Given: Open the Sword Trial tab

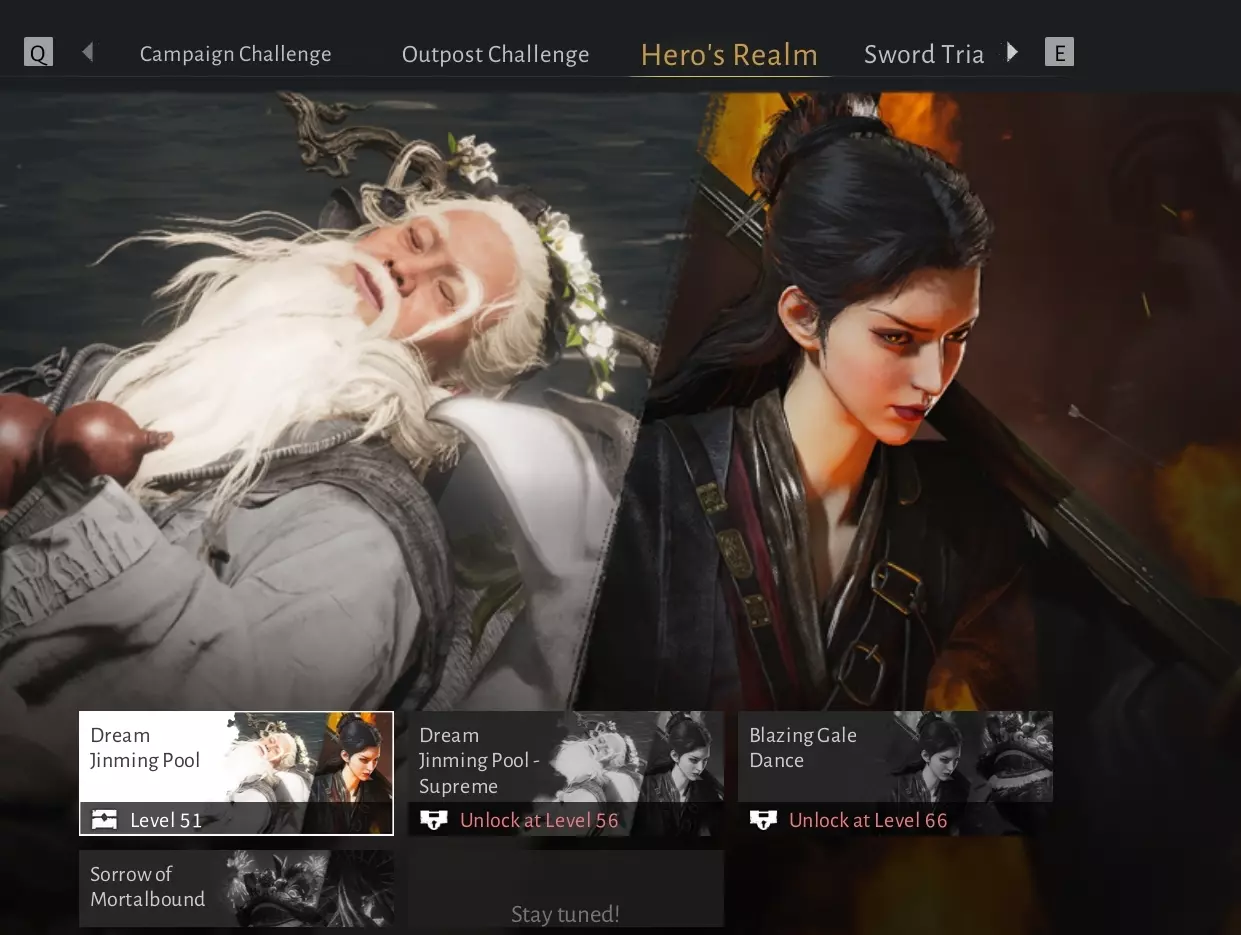Looking at the screenshot, I should click(925, 54).
